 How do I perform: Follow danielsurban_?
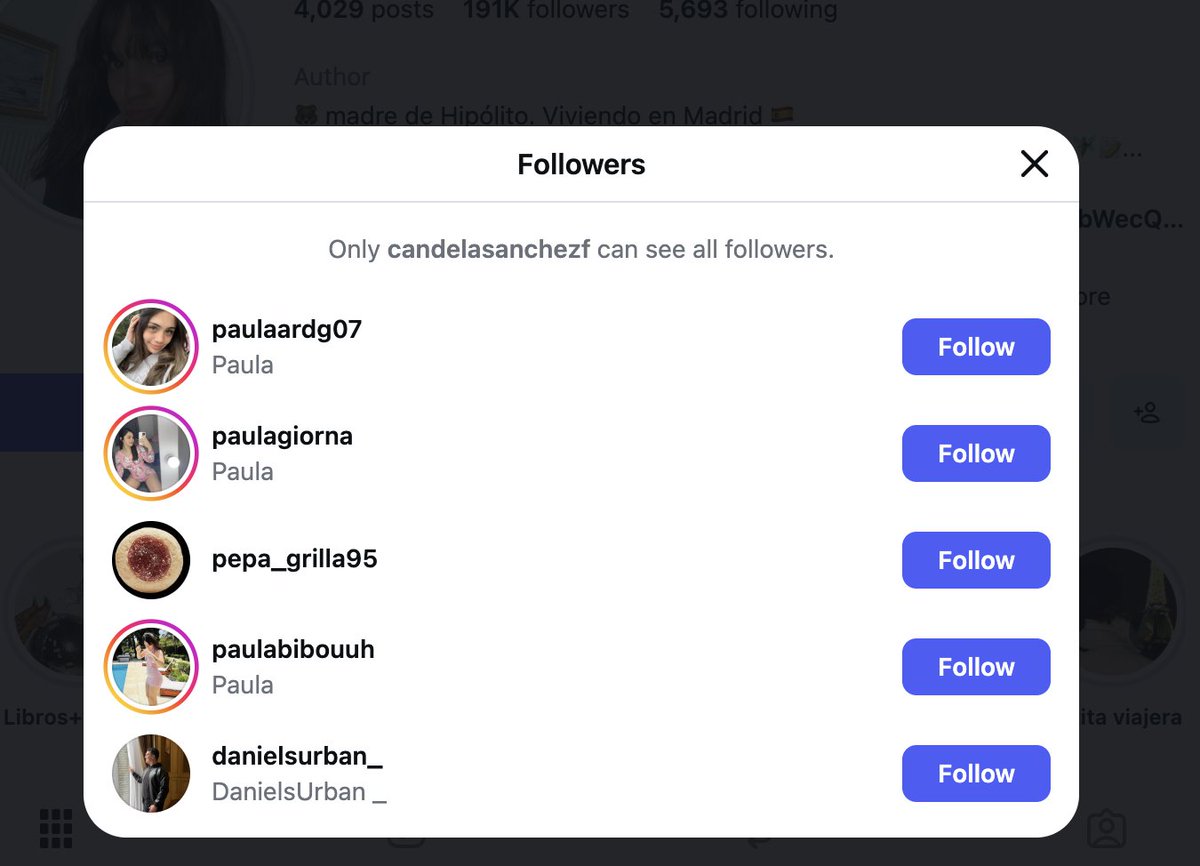click(x=976, y=773)
